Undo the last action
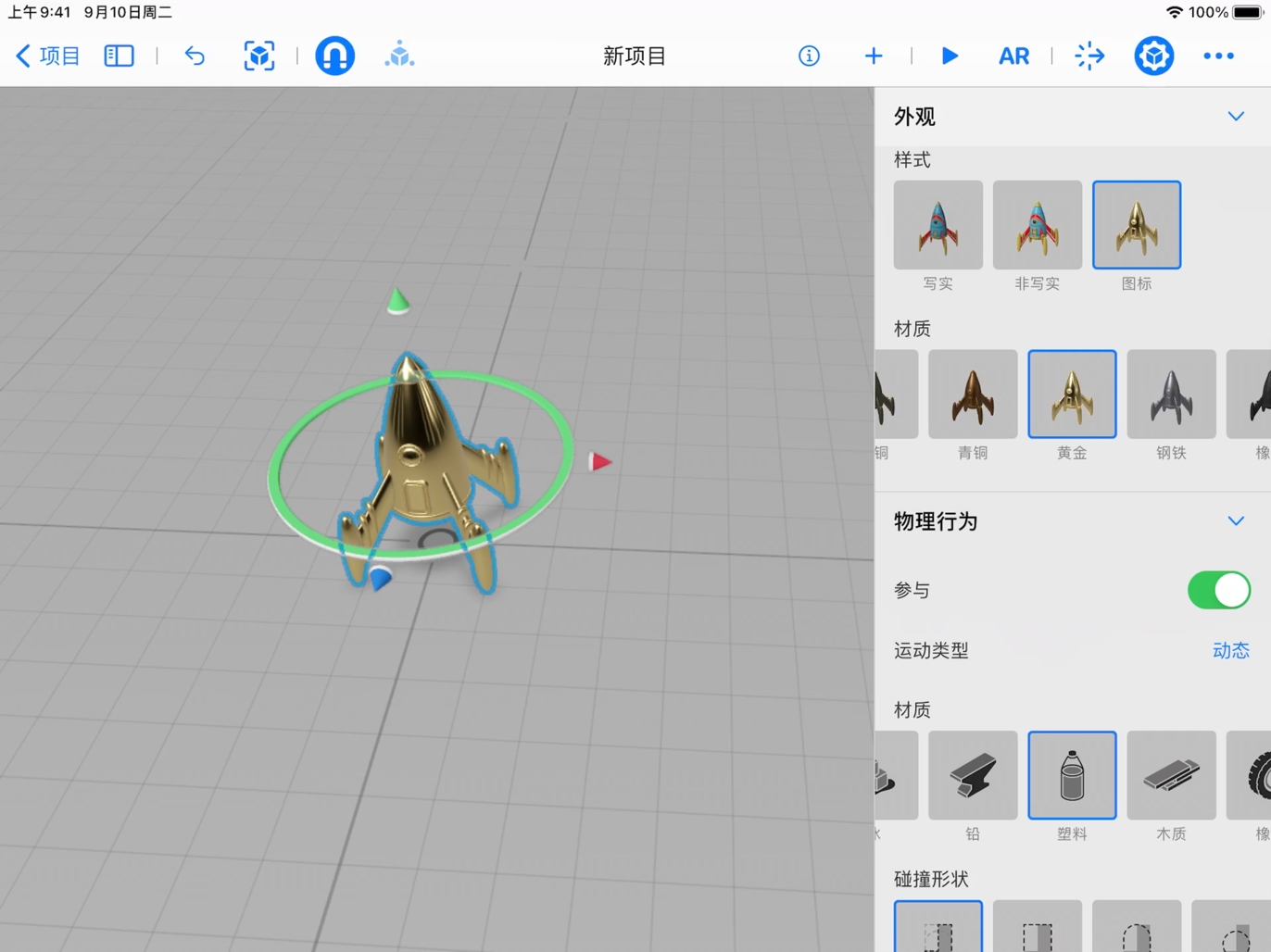This screenshot has height=952, width=1271. point(195,56)
